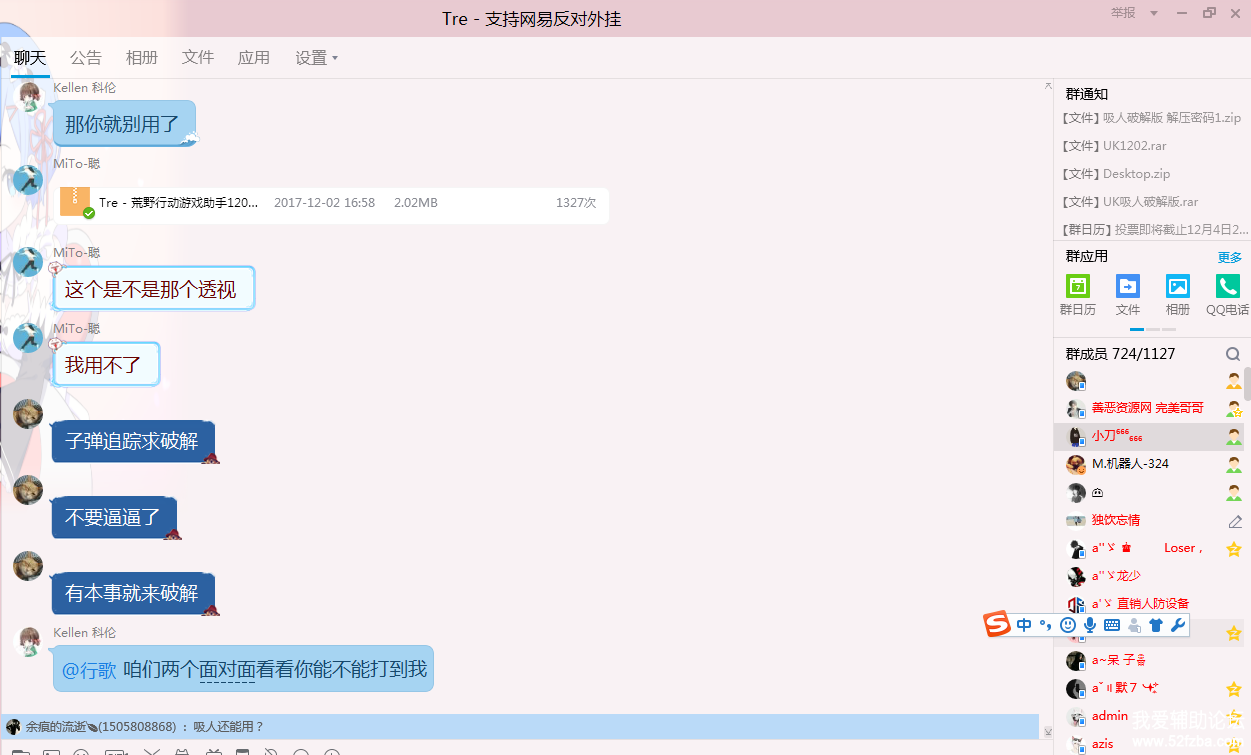Select member a 直销人防设备
The height and width of the screenshot is (755, 1251).
pyautogui.click(x=1149, y=605)
